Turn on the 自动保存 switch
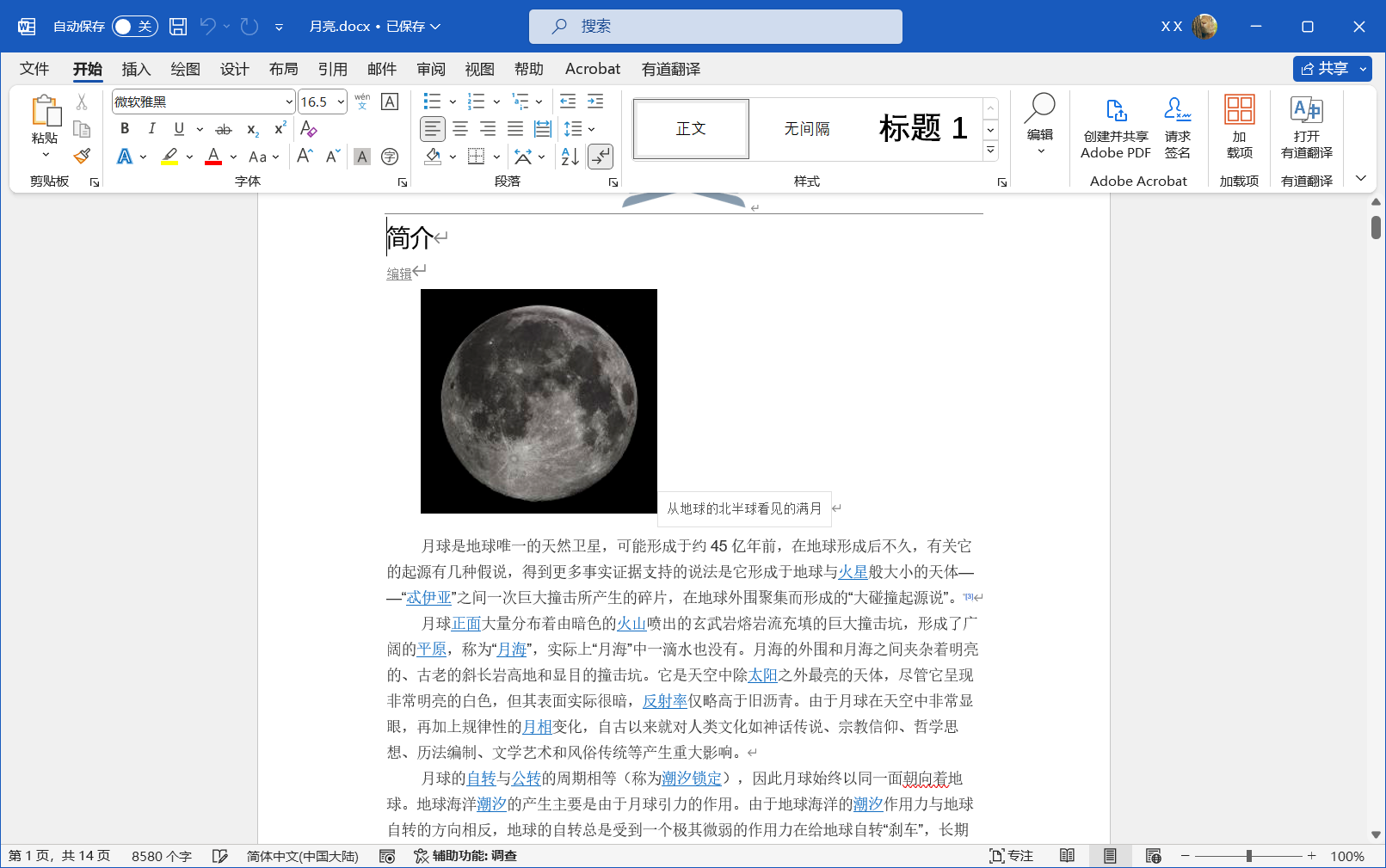Image resolution: width=1386 pixels, height=868 pixels. [133, 26]
